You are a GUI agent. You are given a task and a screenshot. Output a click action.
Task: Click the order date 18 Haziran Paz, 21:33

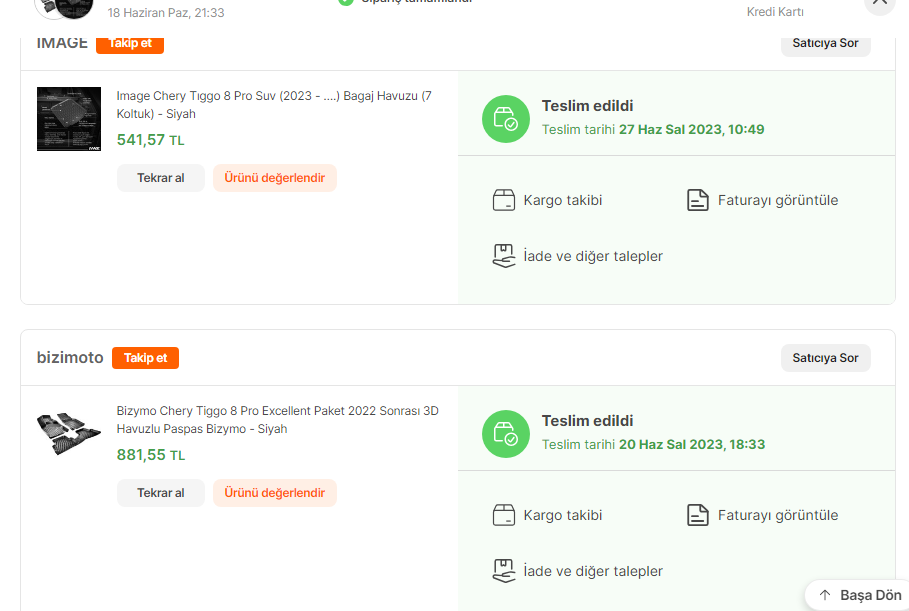[166, 12]
